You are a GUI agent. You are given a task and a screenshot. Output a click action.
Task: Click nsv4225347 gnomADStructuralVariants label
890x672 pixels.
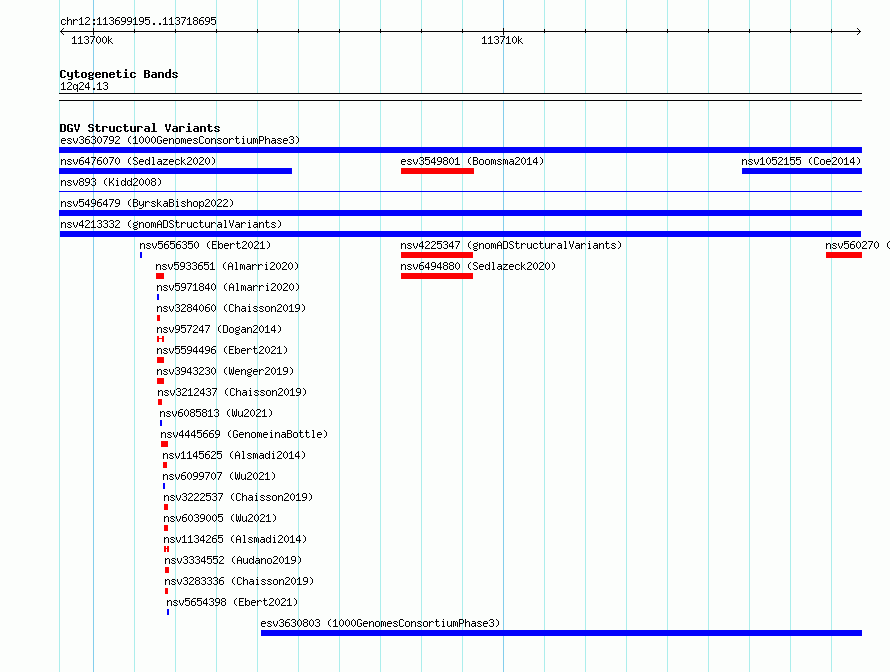pos(511,245)
